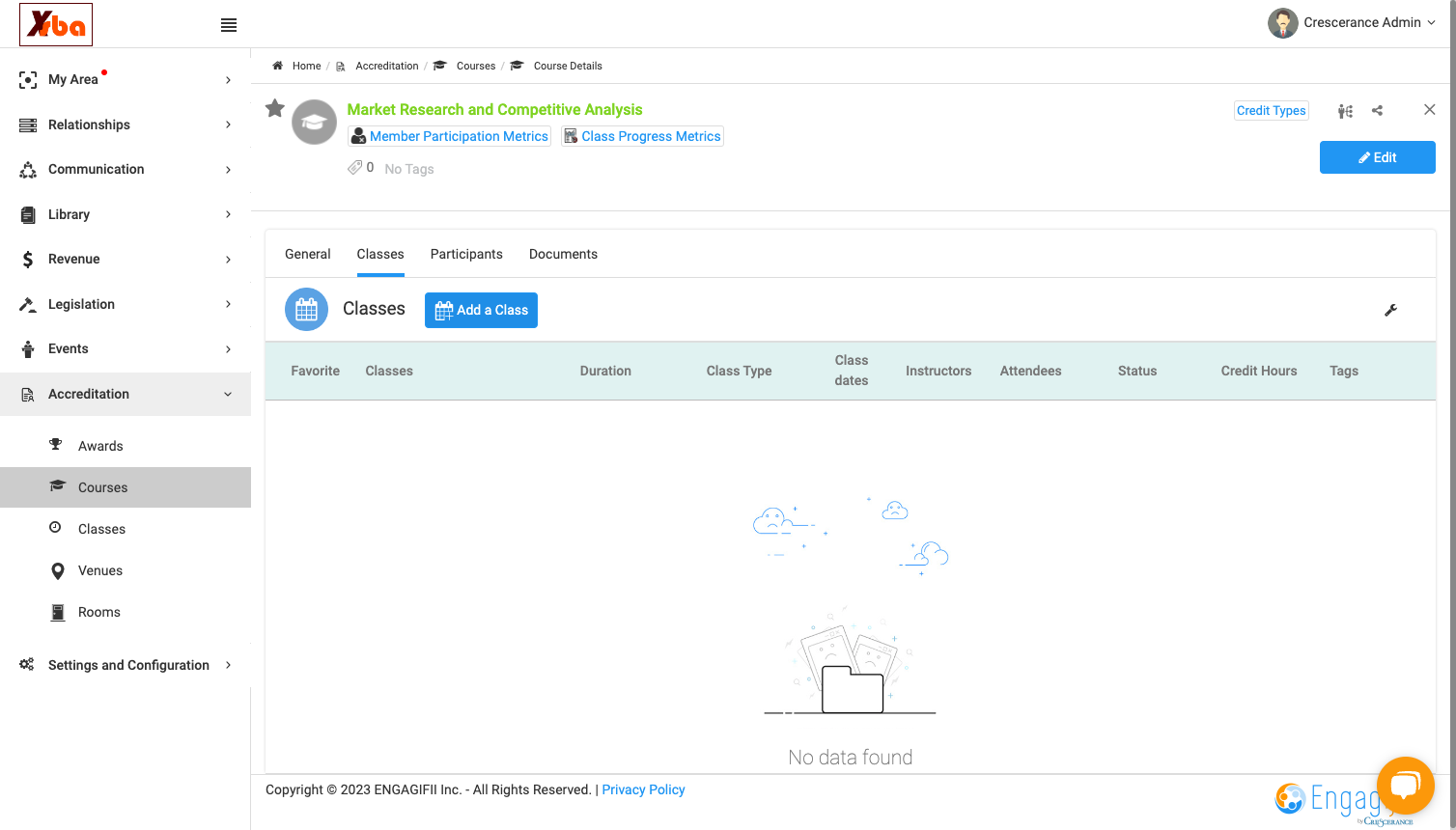Click the Xba logo
This screenshot has width=1456, height=830.
click(56, 24)
